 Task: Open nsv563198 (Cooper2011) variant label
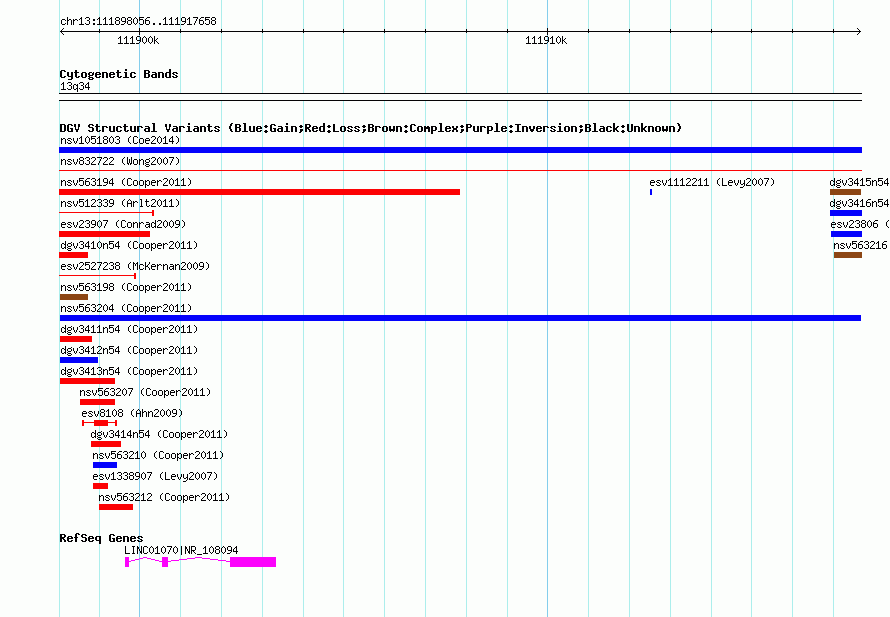pos(126,287)
